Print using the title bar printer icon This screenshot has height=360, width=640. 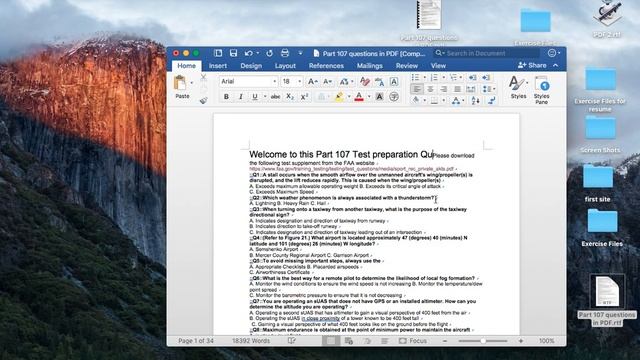pos(285,53)
